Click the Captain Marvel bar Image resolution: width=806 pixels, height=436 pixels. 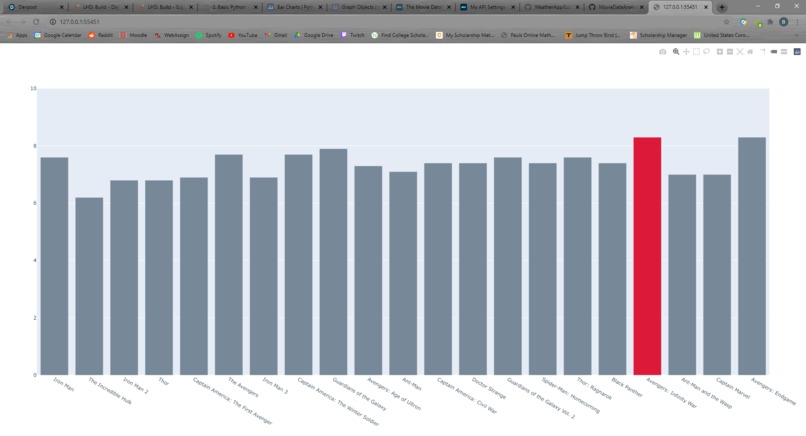point(717,275)
